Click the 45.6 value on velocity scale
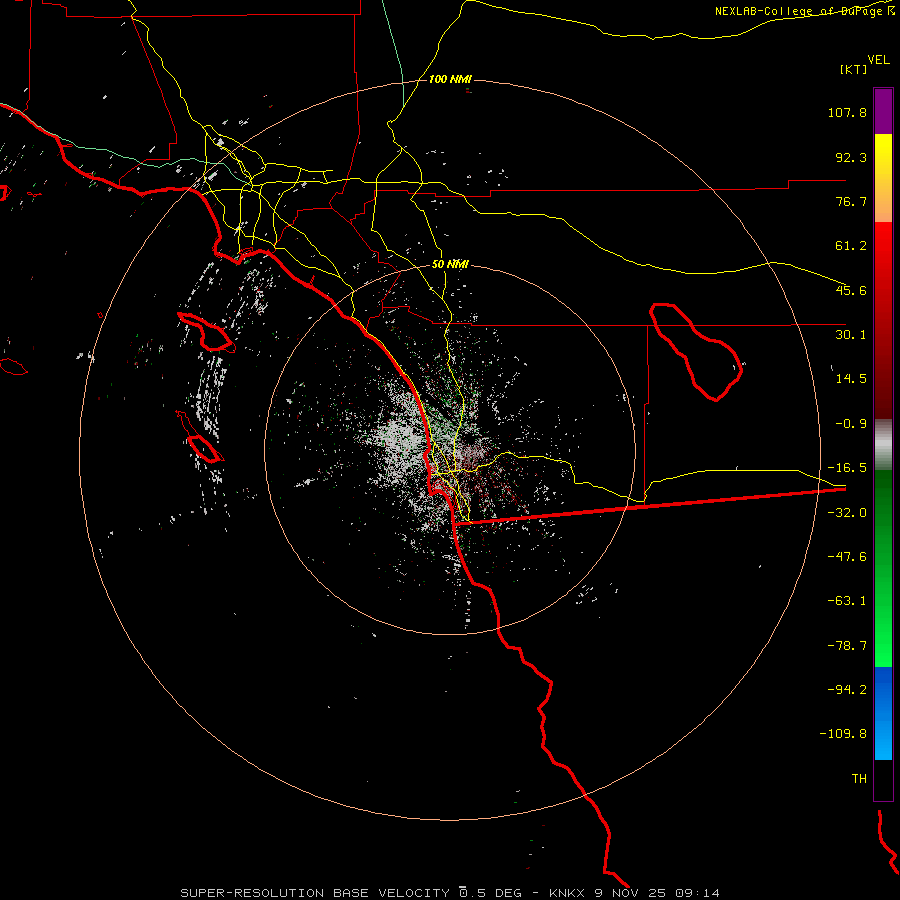900x900 pixels. [851, 290]
